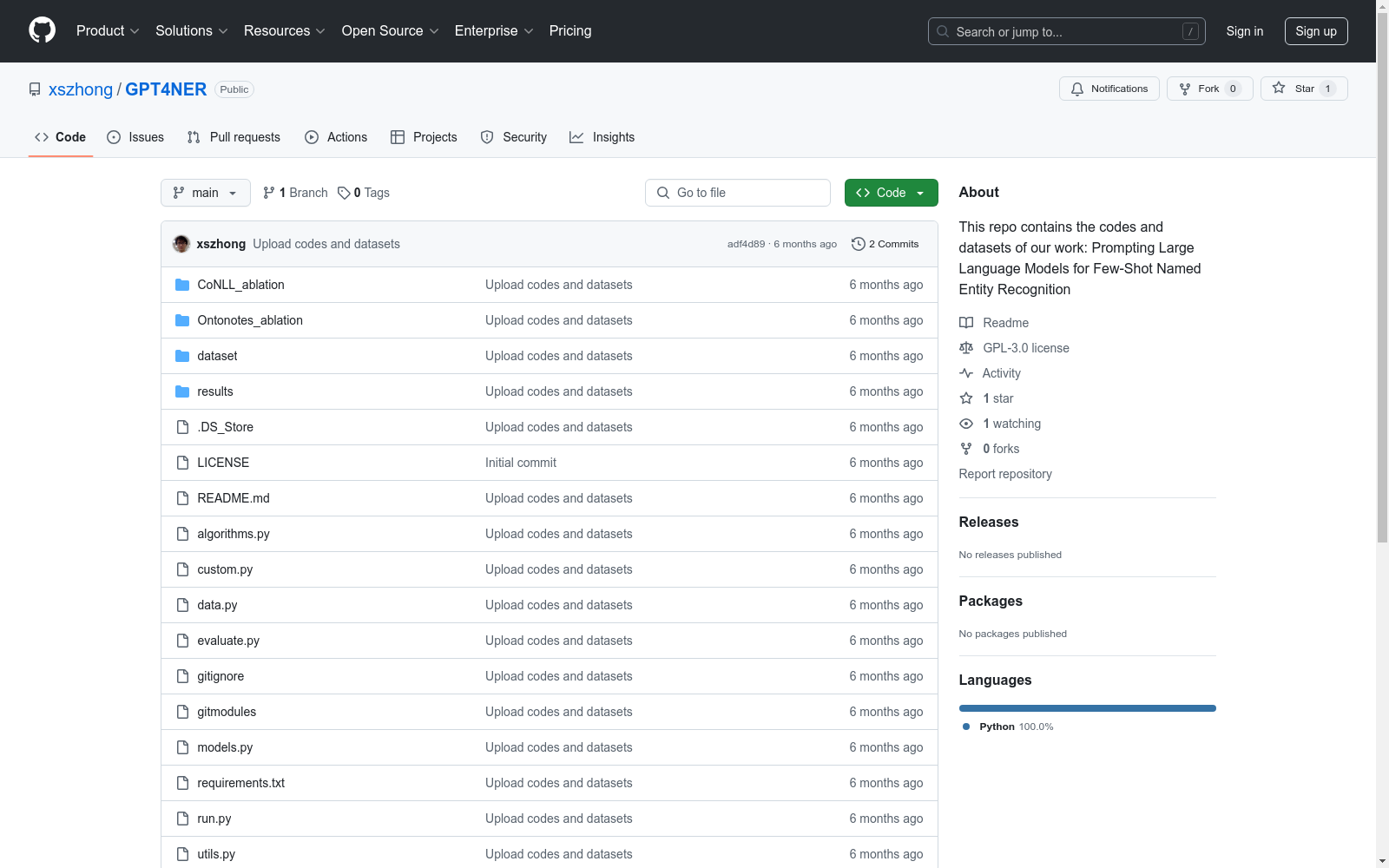Click the Go to file input
This screenshot has height=868, width=1389.
pos(738,193)
